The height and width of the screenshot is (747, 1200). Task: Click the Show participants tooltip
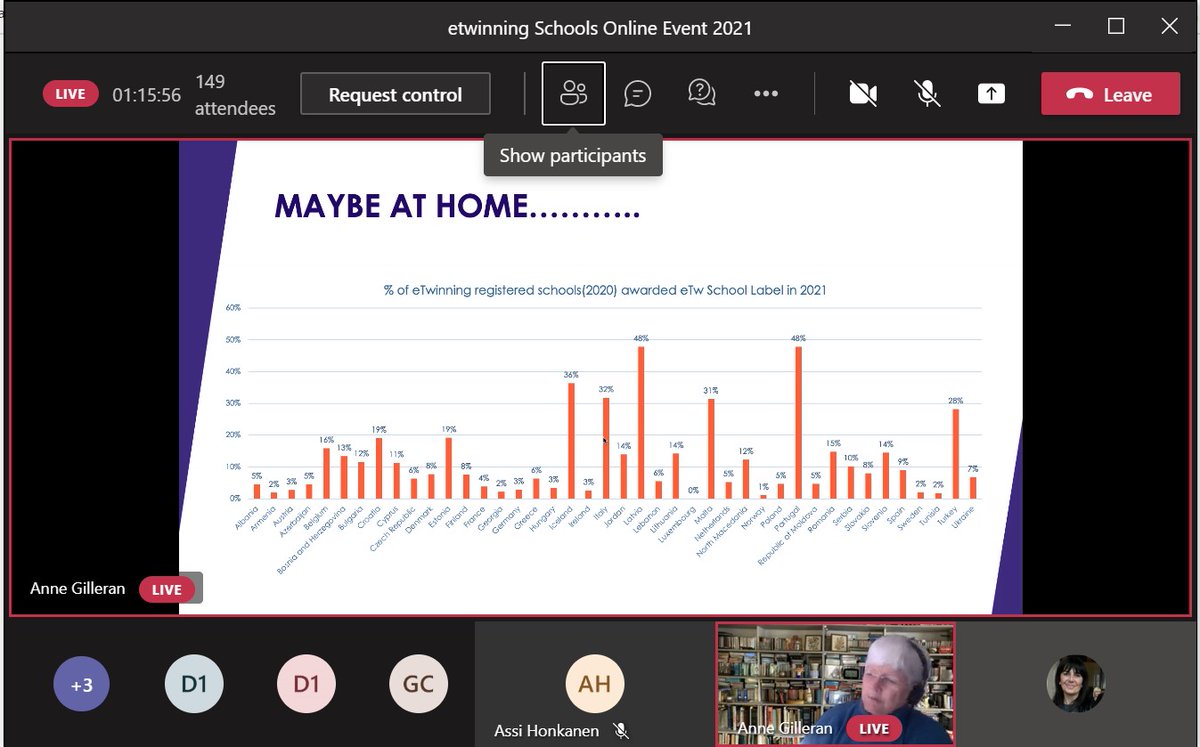(x=573, y=155)
